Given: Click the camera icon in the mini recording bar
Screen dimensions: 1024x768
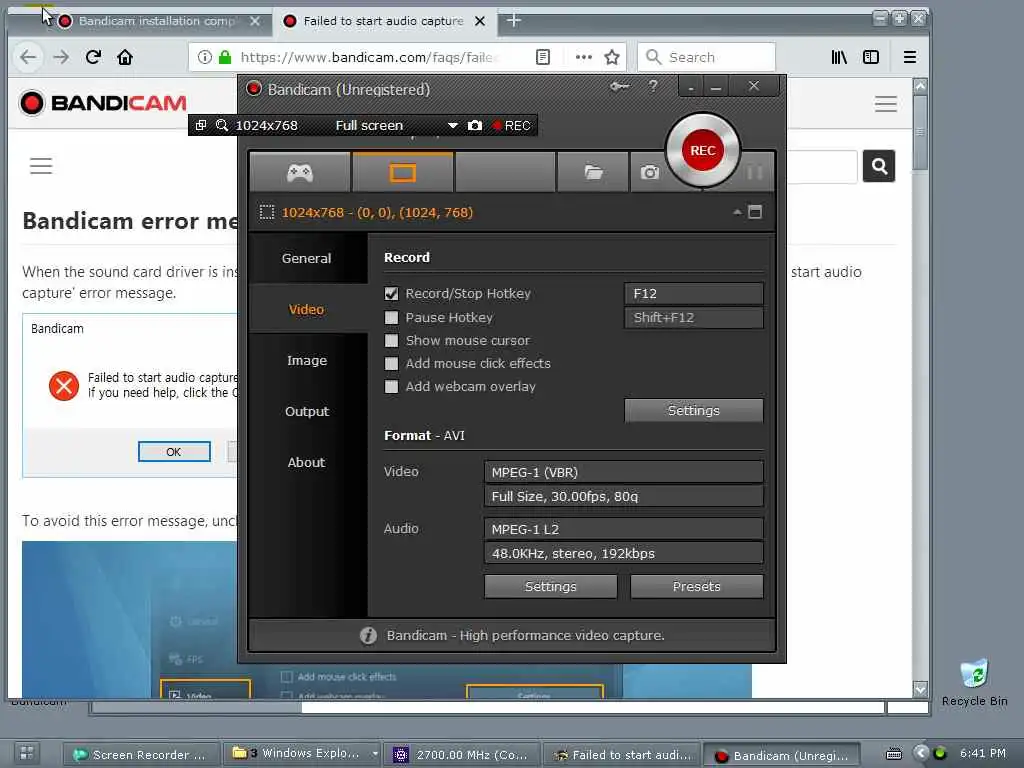Looking at the screenshot, I should tap(475, 125).
